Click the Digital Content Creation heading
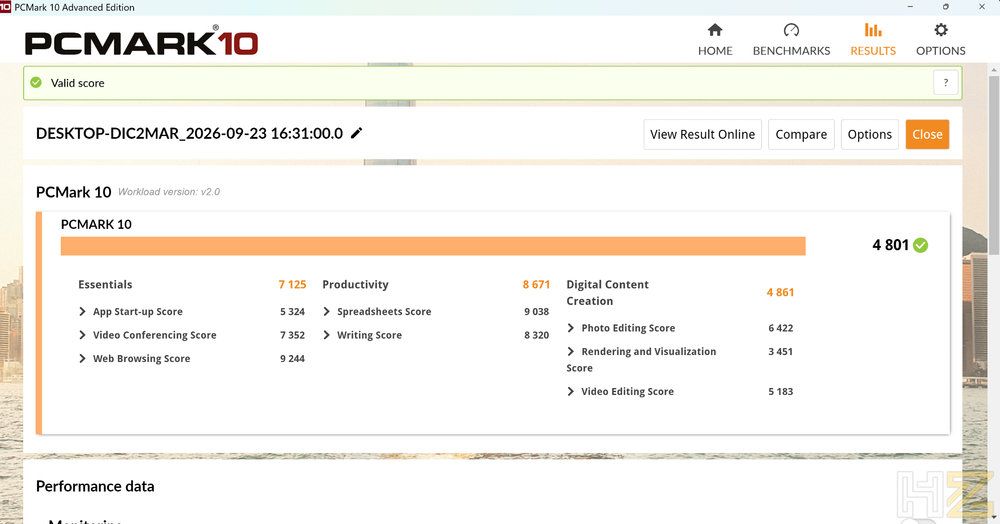The width and height of the screenshot is (1000, 524). 607,293
